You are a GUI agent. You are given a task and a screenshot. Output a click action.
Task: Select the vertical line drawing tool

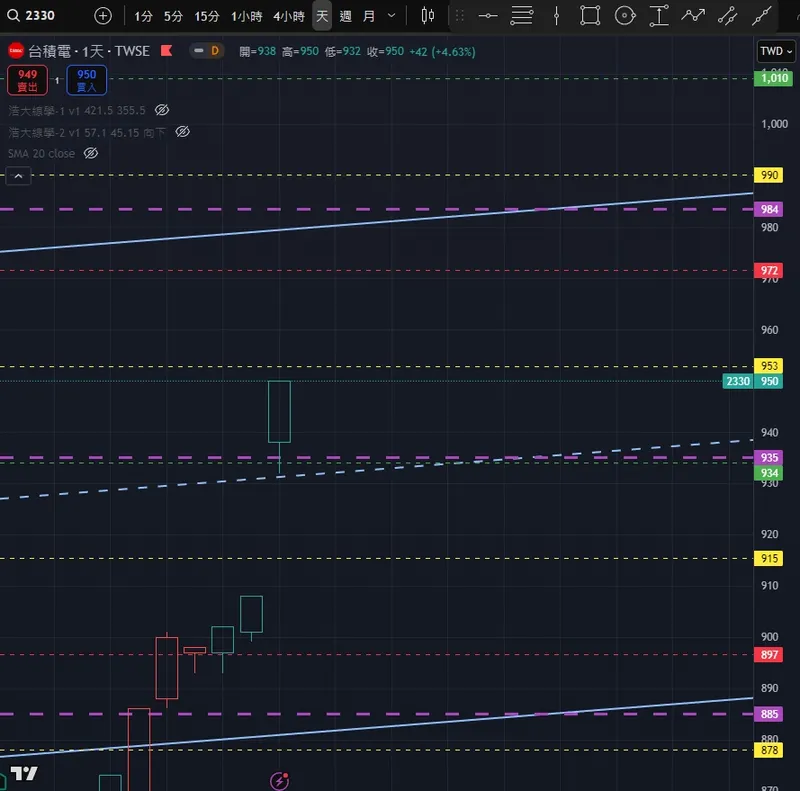556,16
